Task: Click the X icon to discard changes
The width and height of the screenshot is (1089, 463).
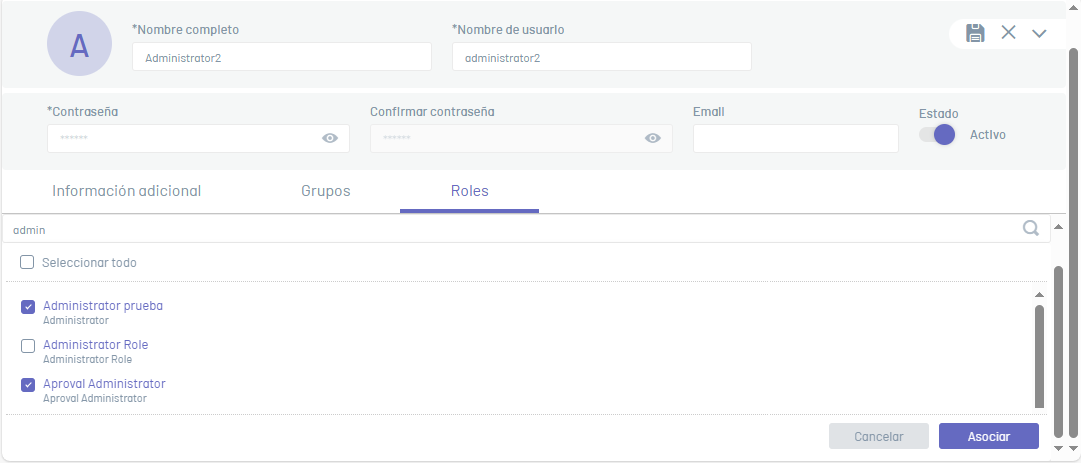Action: pyautogui.click(x=1008, y=33)
